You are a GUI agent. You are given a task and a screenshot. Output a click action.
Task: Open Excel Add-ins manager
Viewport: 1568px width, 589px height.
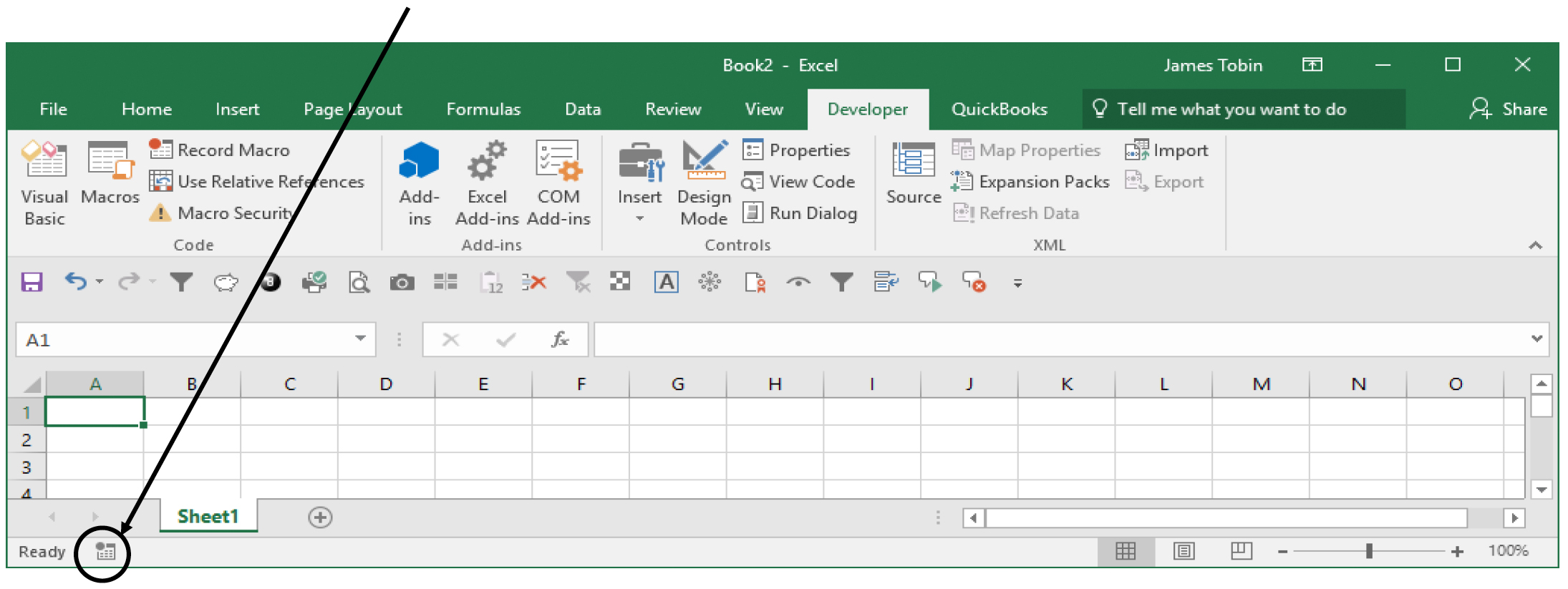pyautogui.click(x=487, y=182)
